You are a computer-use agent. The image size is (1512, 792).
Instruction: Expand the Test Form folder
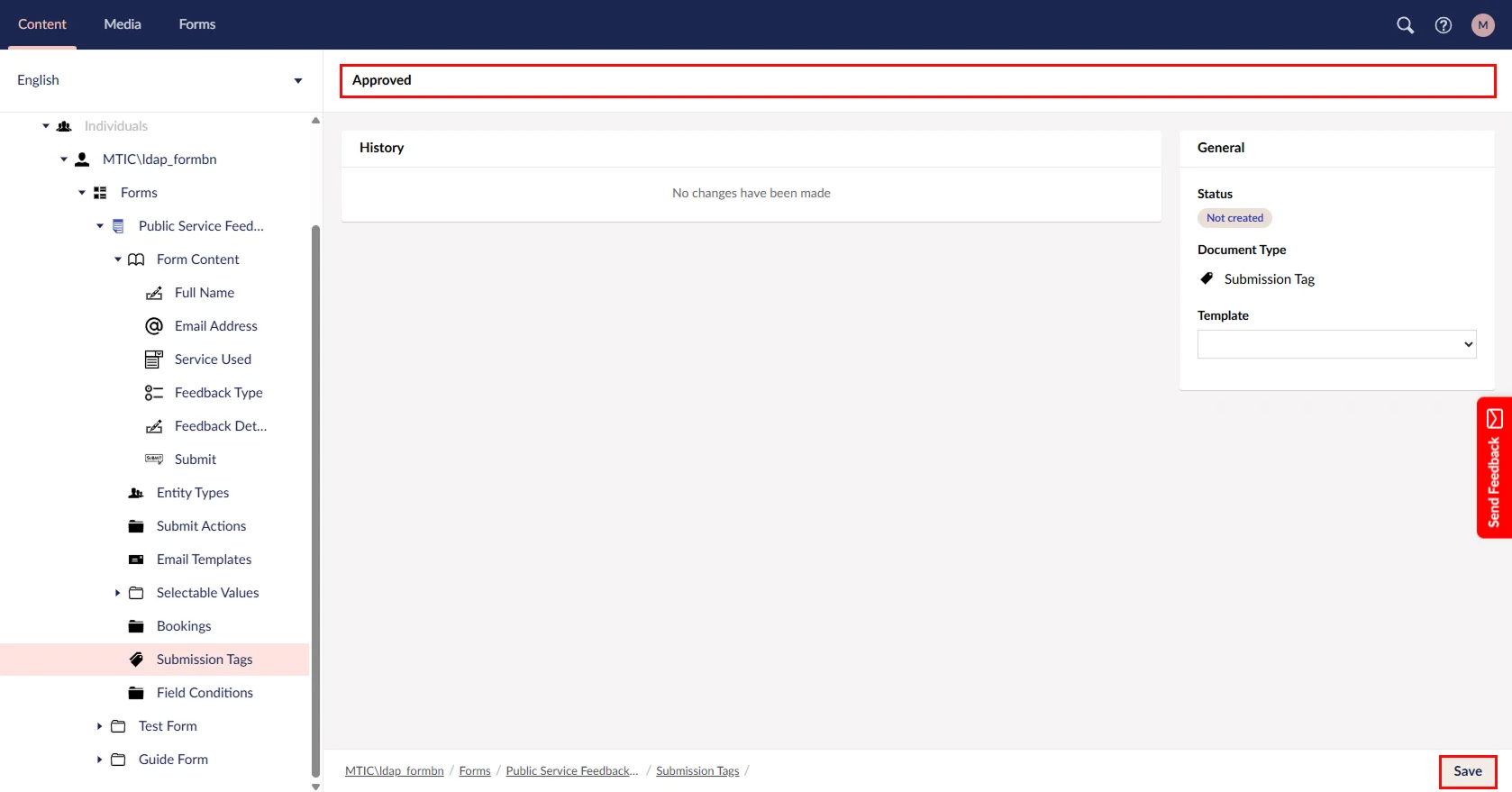(99, 726)
